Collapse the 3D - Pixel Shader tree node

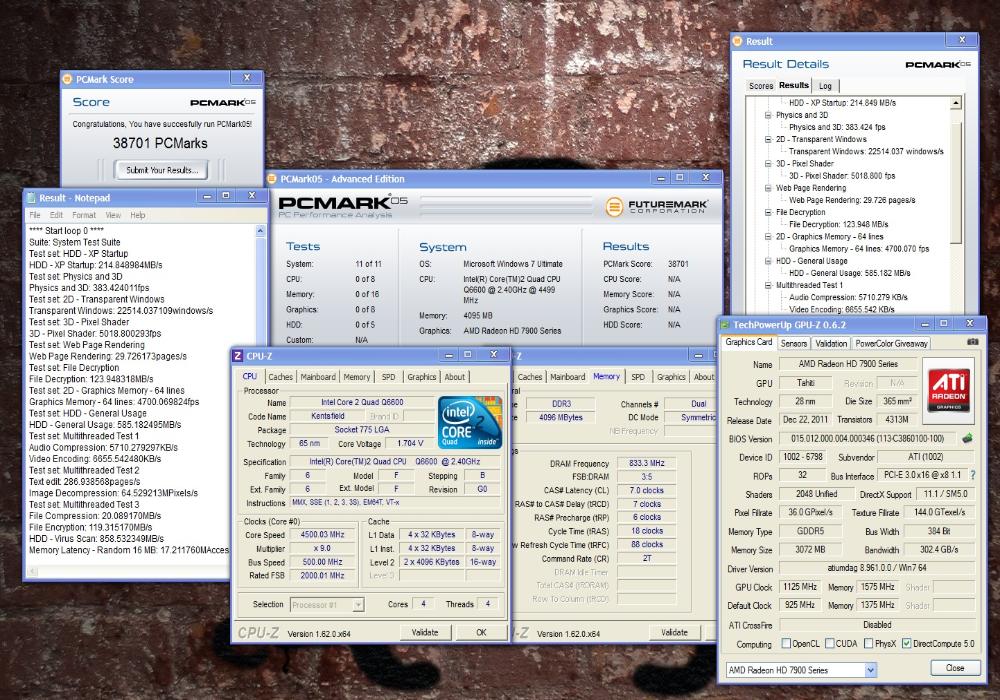(768, 163)
